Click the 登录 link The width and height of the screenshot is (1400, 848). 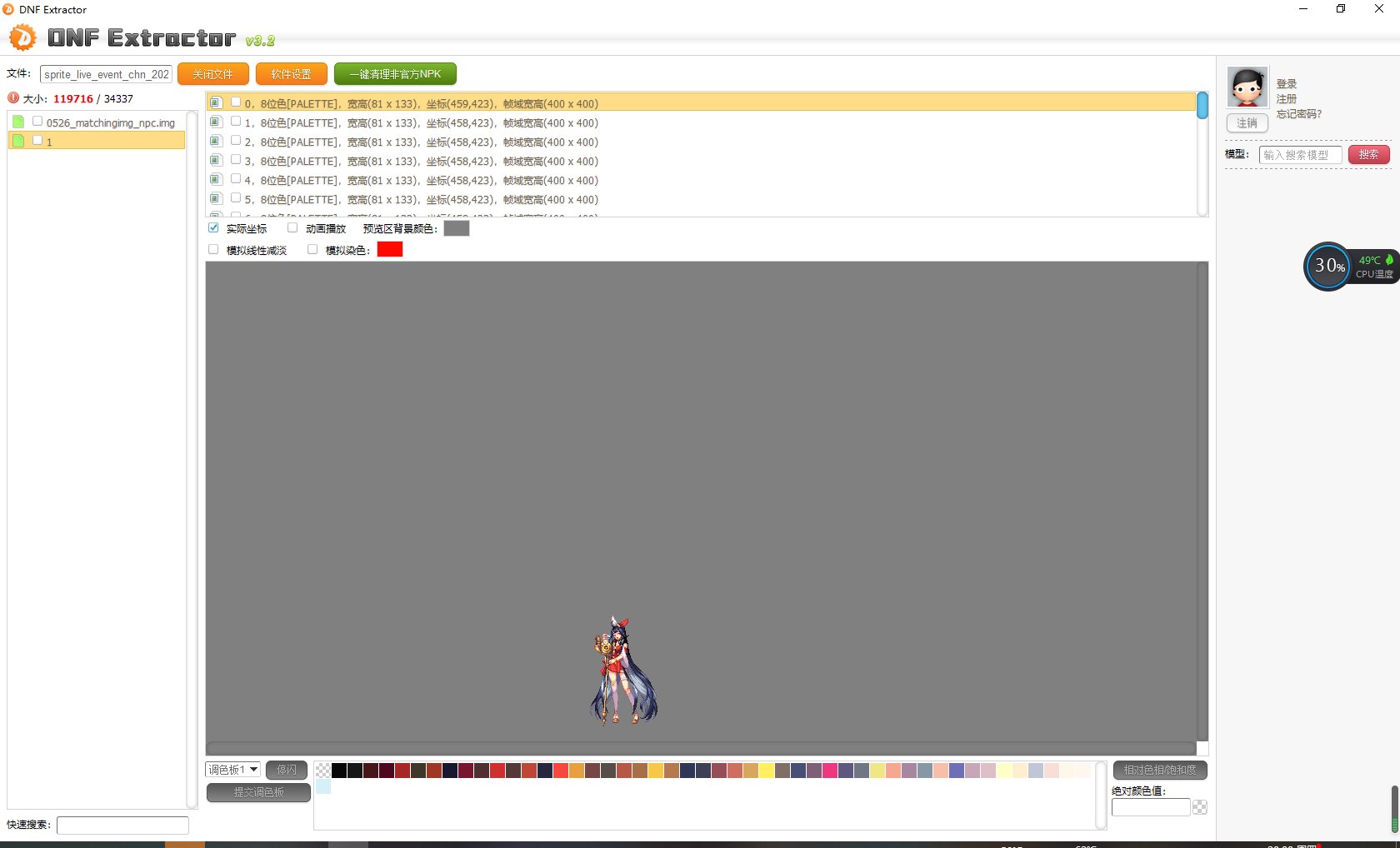point(1287,84)
